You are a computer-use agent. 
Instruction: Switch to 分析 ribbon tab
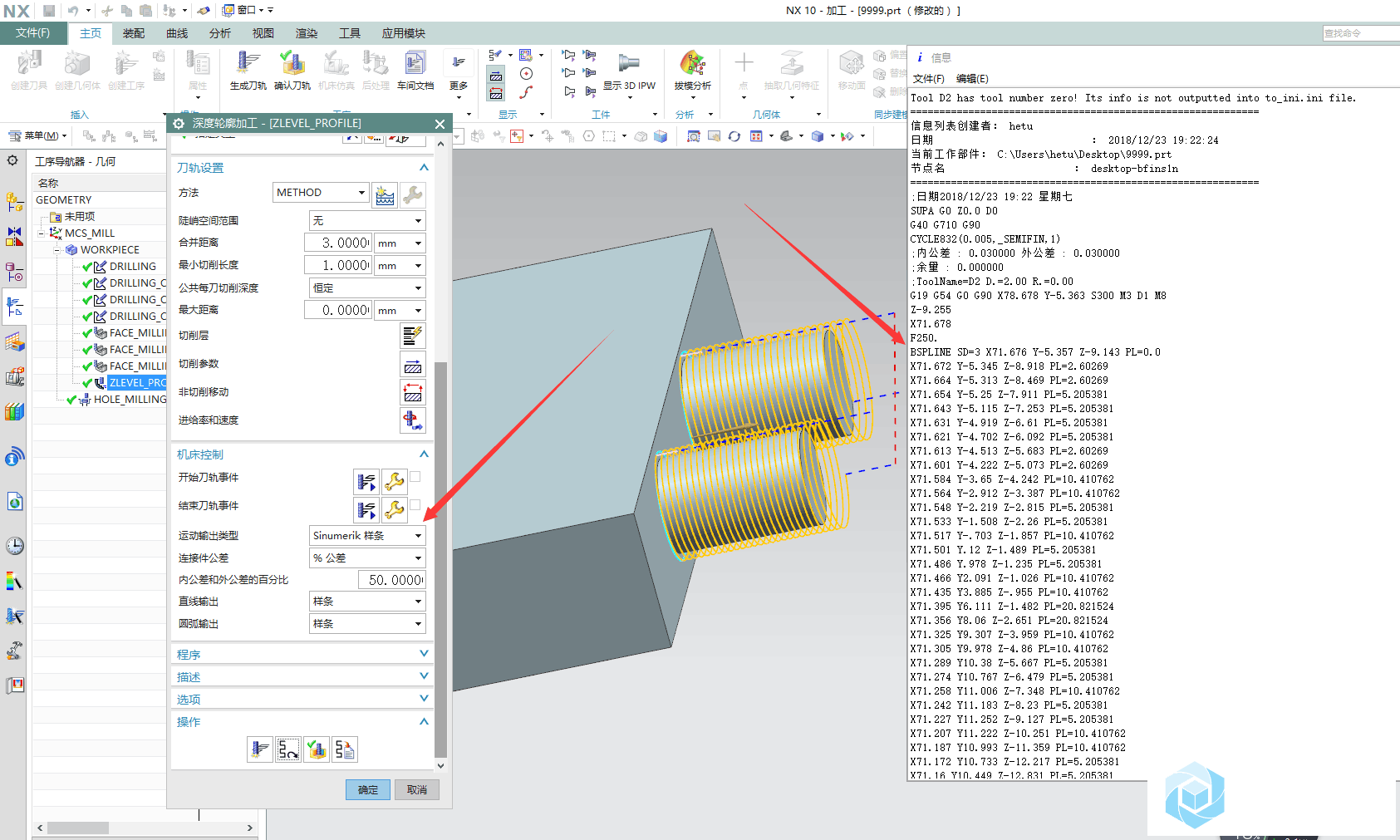point(220,33)
